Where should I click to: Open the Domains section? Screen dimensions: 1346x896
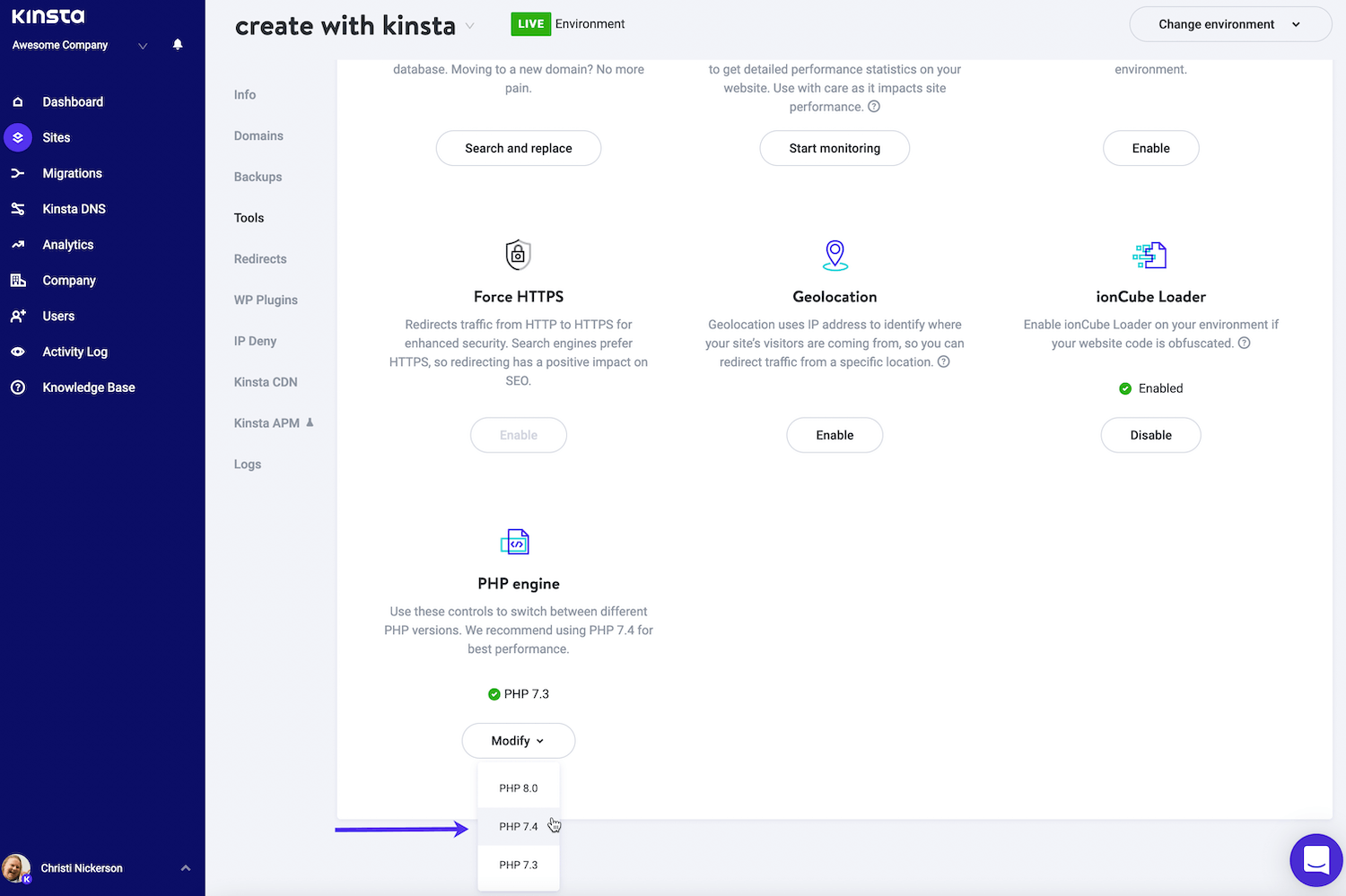coord(258,136)
